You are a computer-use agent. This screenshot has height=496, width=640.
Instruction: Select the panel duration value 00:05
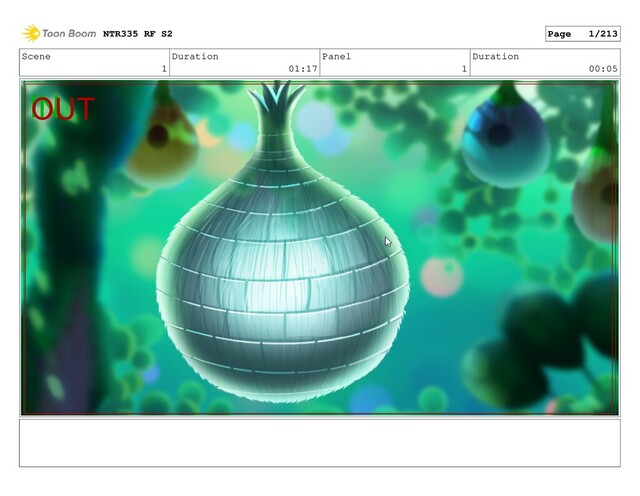coord(603,69)
